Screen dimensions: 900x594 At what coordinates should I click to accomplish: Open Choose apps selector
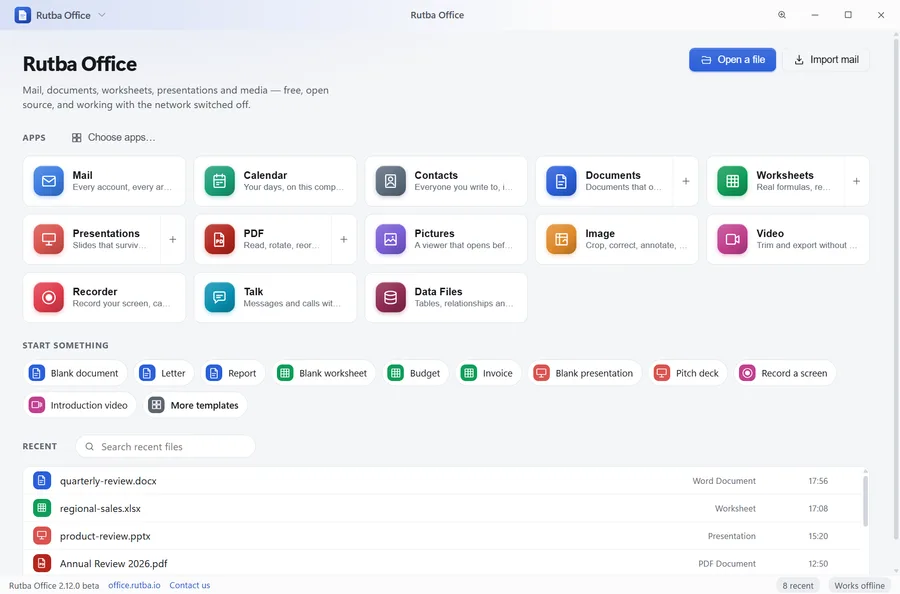point(114,138)
